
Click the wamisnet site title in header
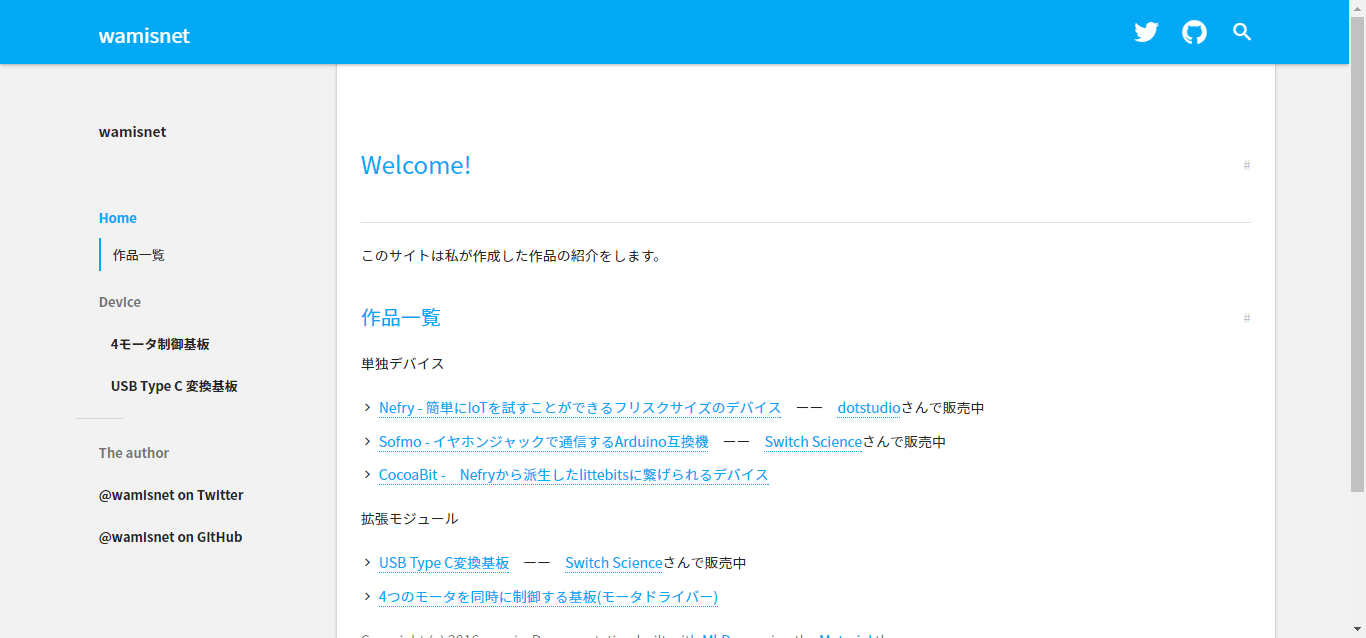pyautogui.click(x=144, y=36)
